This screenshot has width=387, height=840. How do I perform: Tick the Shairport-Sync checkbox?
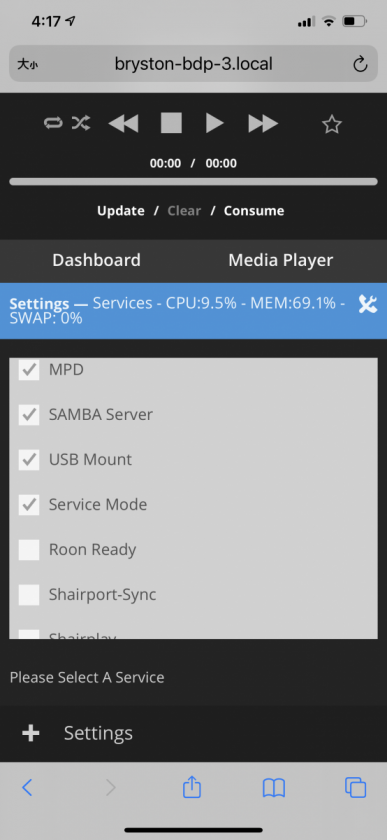[x=29, y=595]
